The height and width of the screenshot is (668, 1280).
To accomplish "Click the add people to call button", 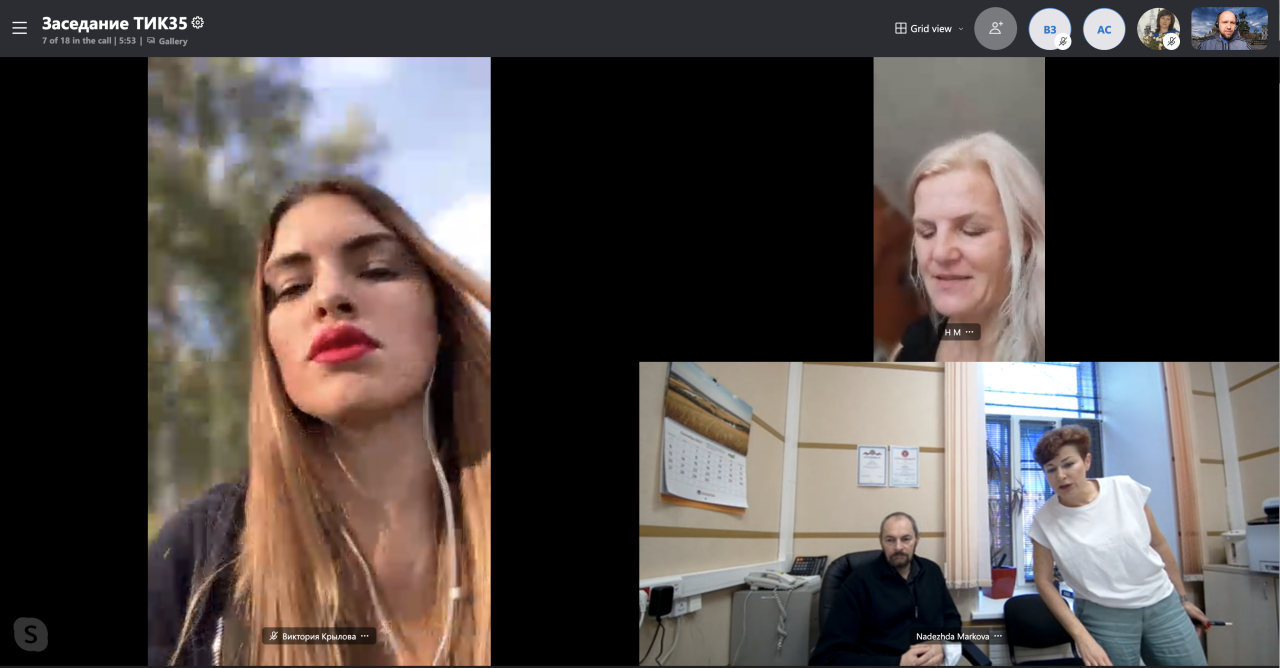I will [995, 29].
